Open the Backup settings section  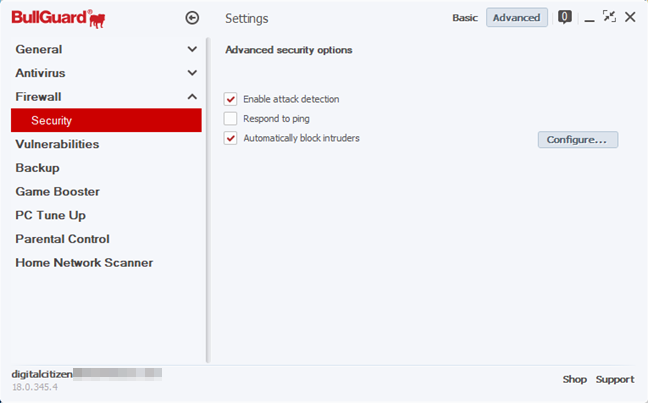pyautogui.click(x=37, y=168)
